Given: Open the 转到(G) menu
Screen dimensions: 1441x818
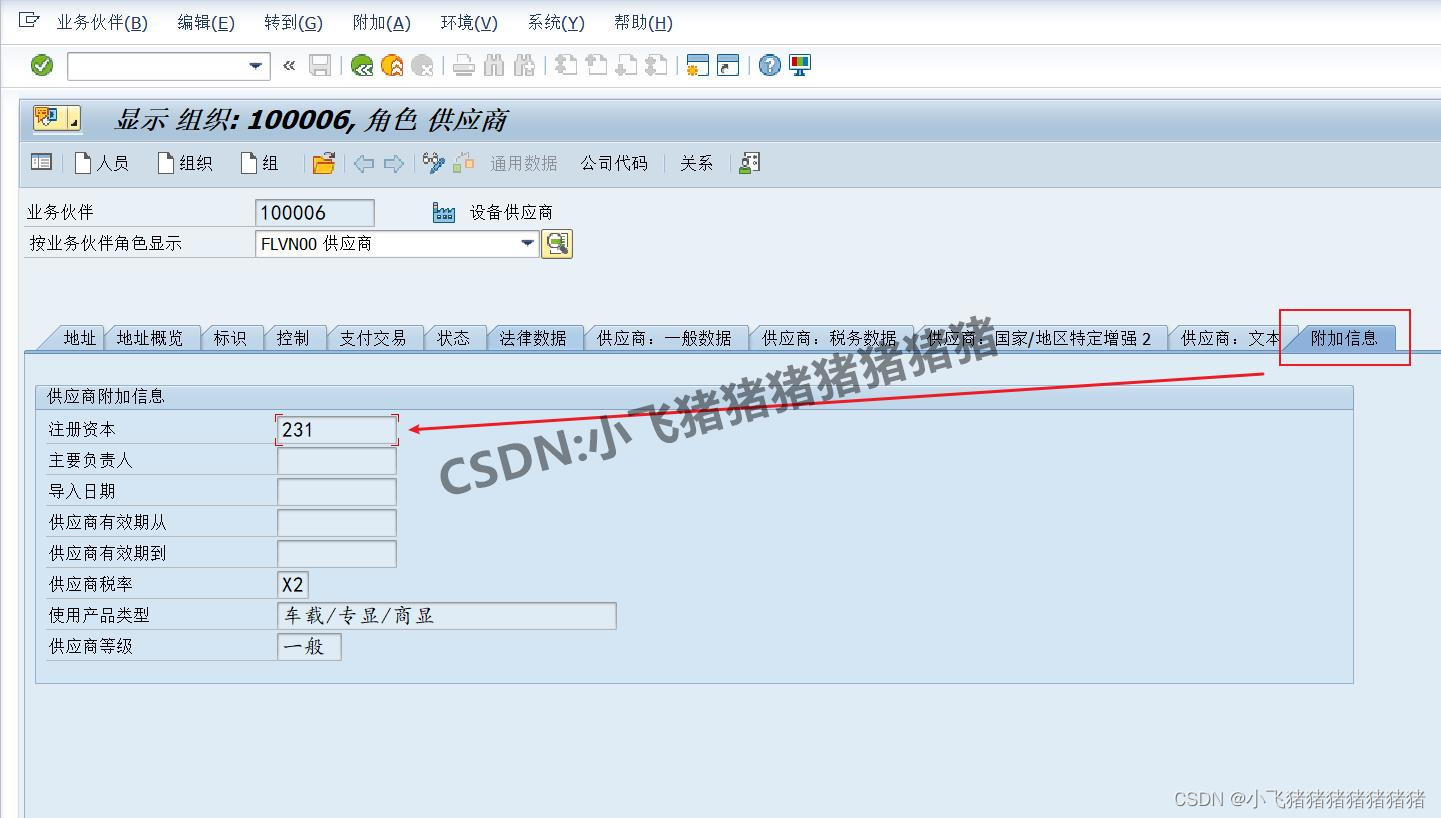Looking at the screenshot, I should click(x=293, y=22).
